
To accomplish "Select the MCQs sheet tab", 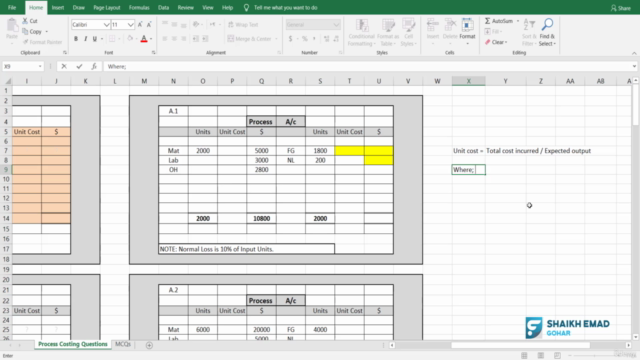I will (x=123, y=344).
